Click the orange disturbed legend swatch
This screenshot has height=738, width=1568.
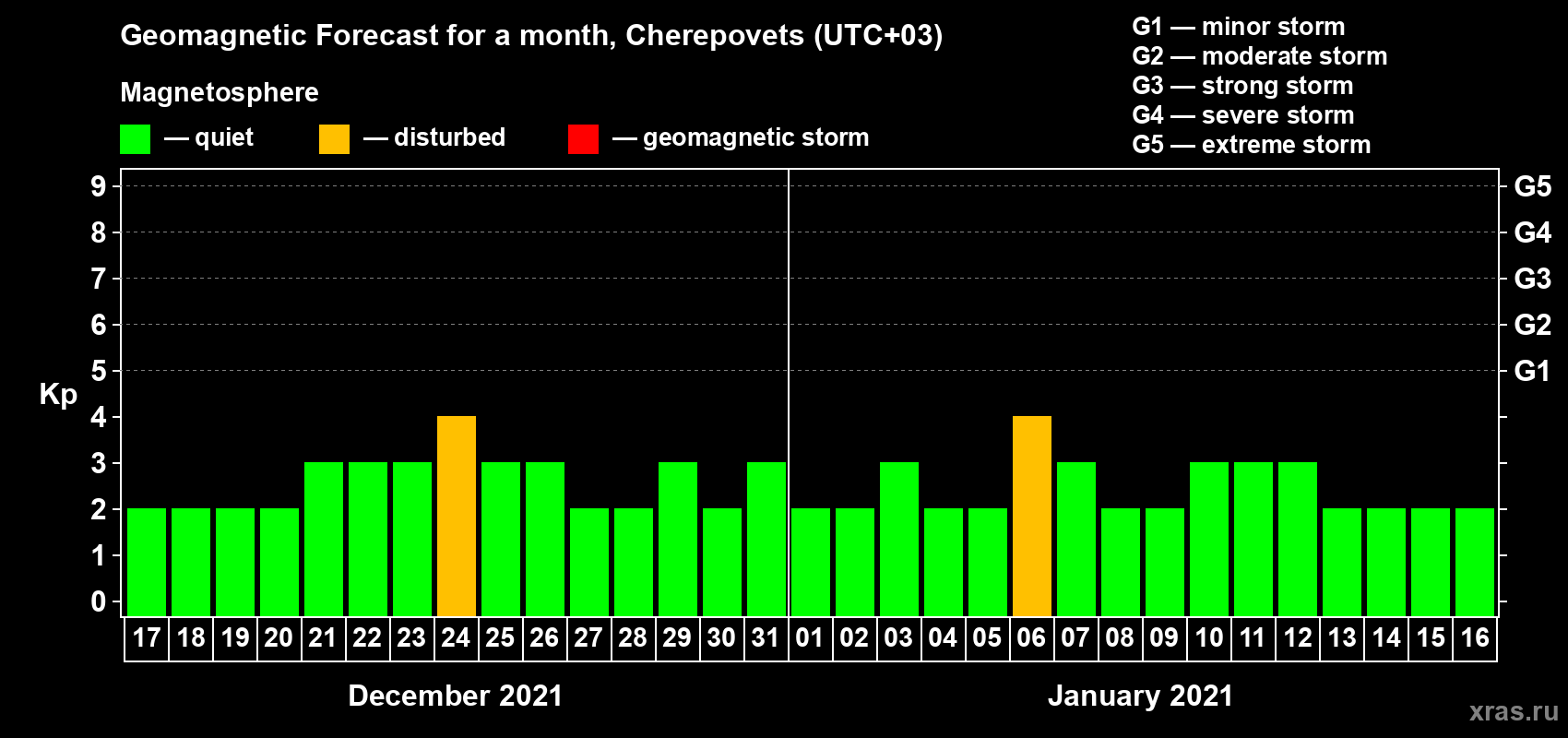pyautogui.click(x=334, y=139)
